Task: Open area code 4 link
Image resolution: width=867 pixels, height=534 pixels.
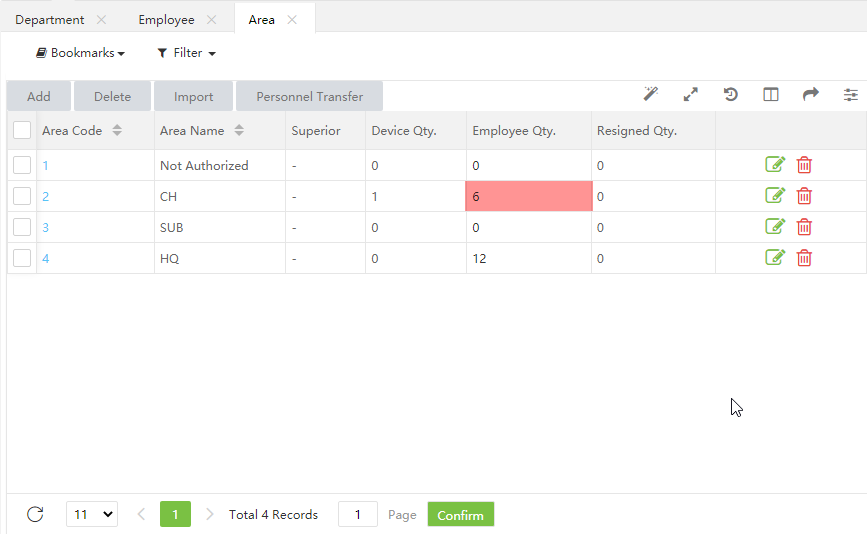Action: coord(45,258)
